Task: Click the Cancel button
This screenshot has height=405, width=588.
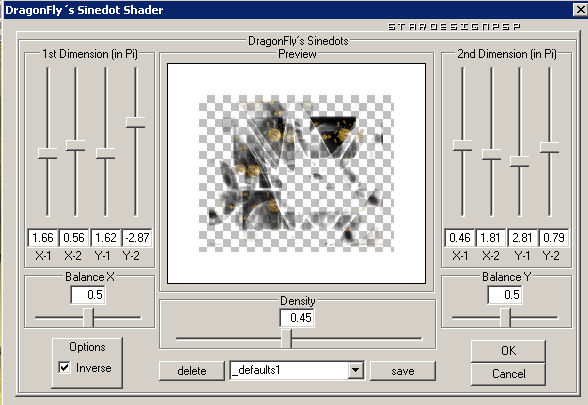Action: pyautogui.click(x=508, y=374)
